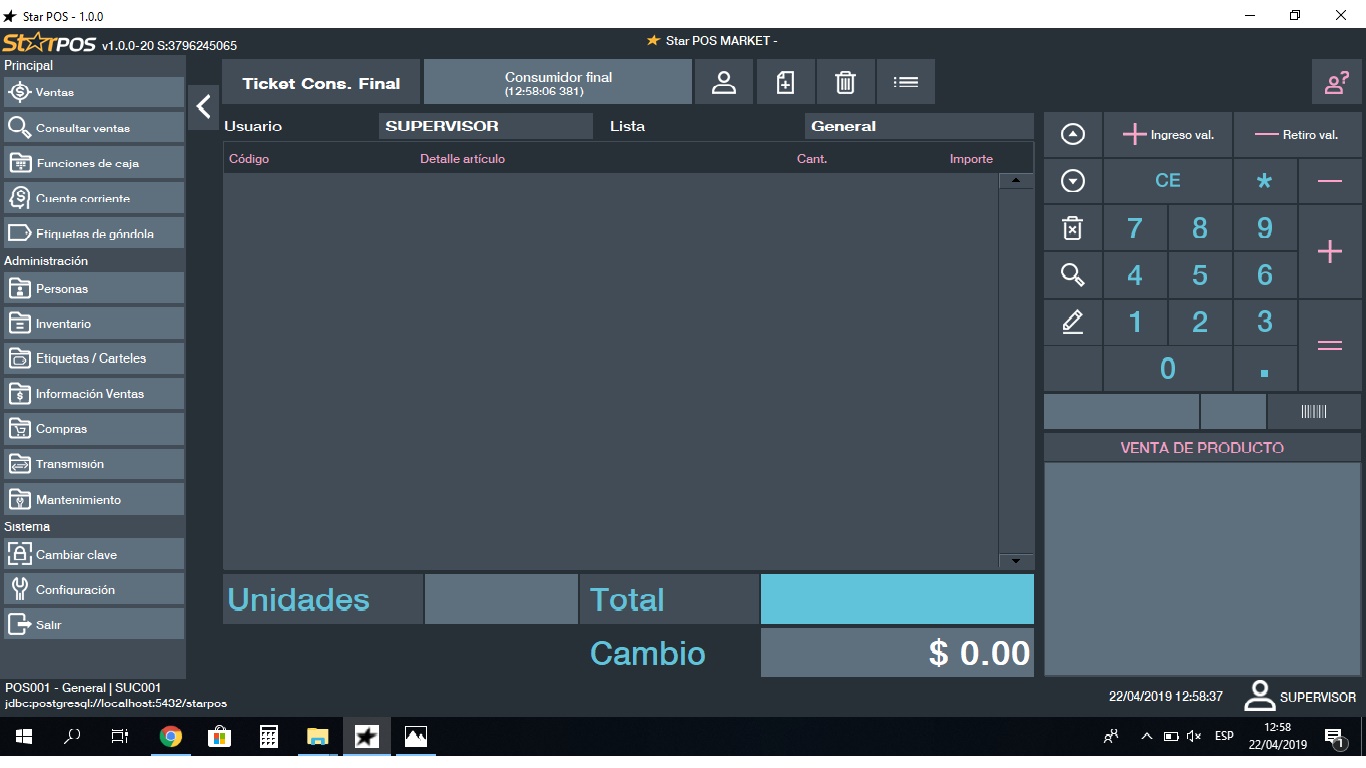The width and height of the screenshot is (1366, 768).
Task: Click the customer person icon in ticket toolbar
Action: (724, 83)
